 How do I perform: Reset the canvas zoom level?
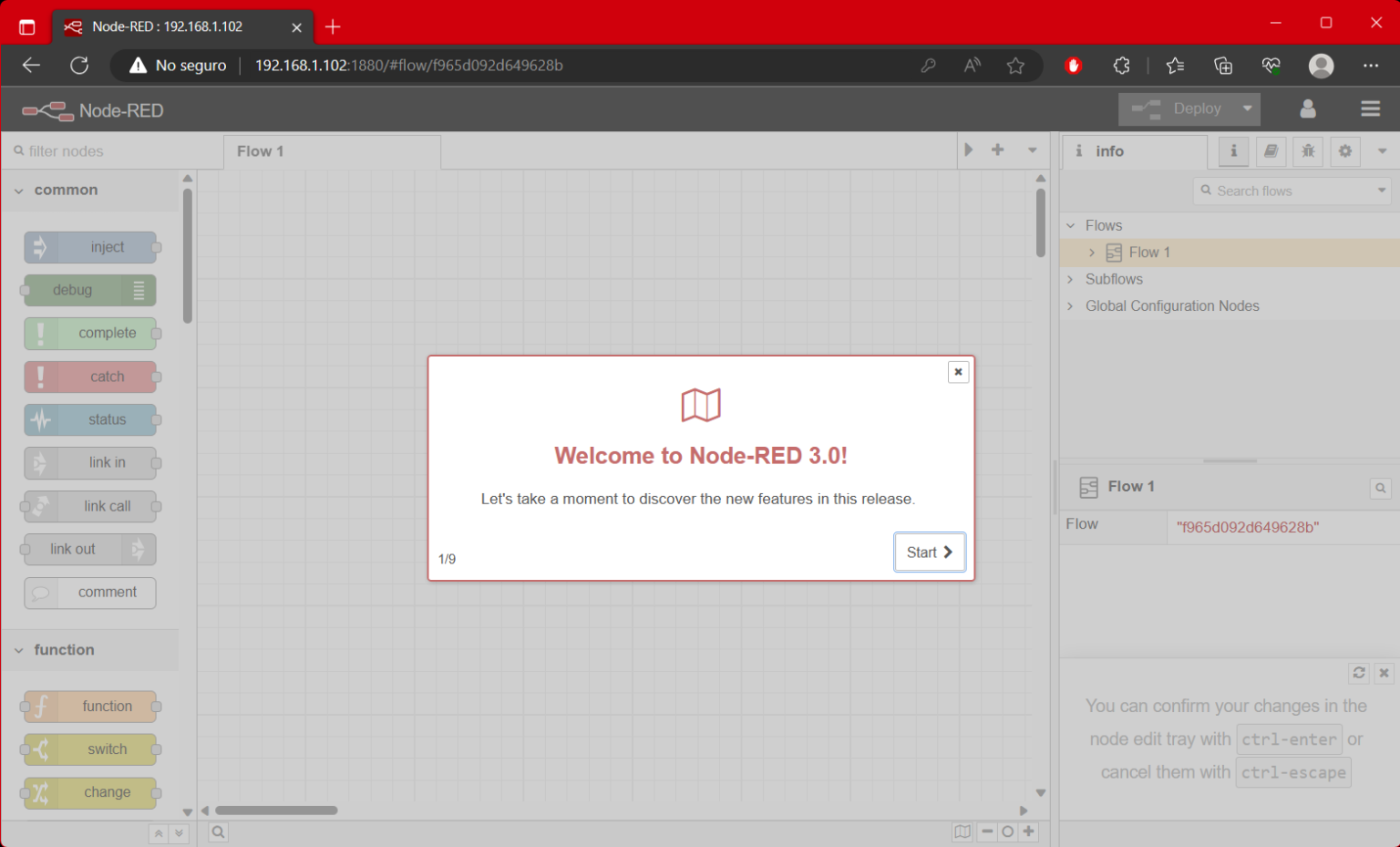pos(1007,832)
